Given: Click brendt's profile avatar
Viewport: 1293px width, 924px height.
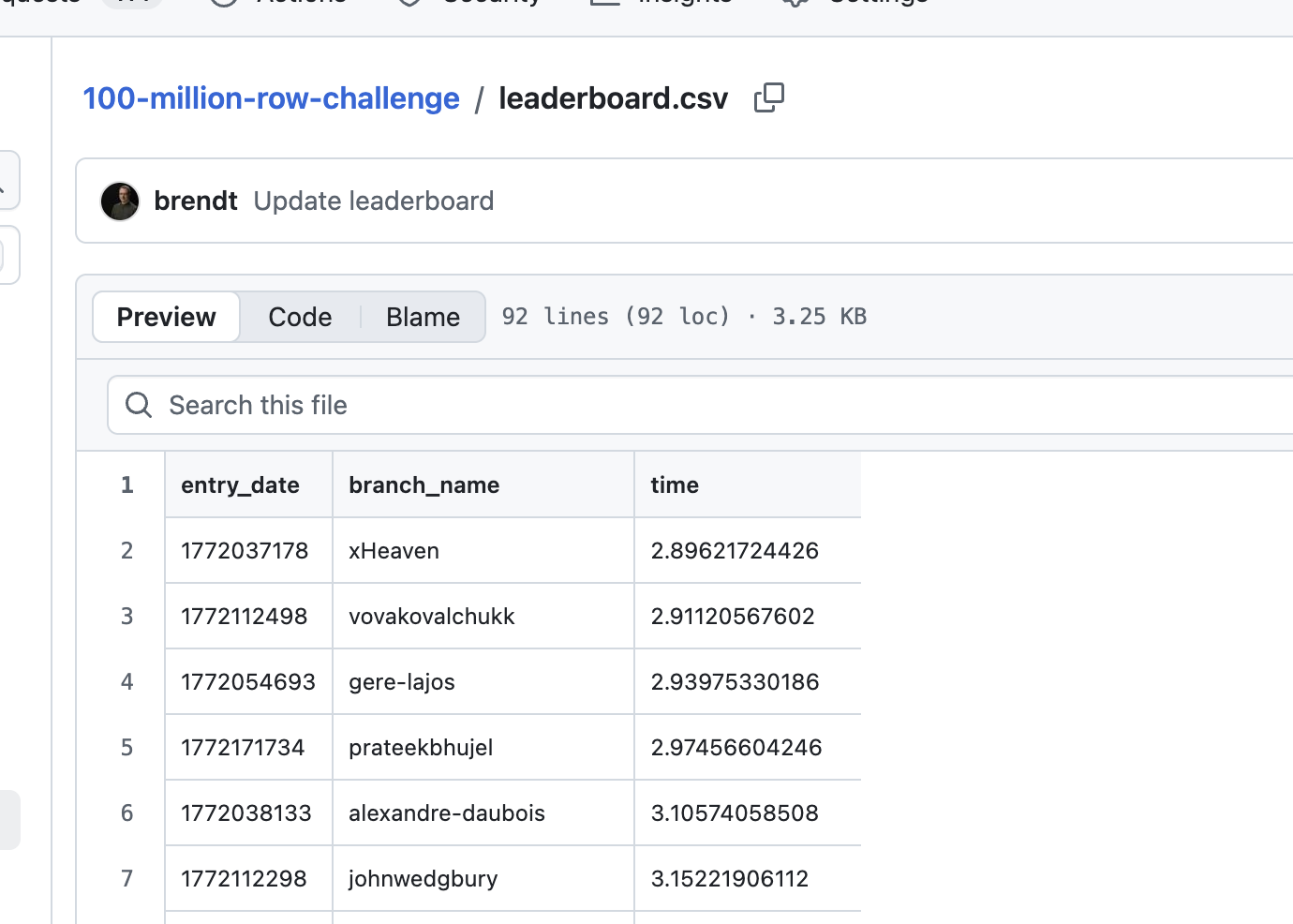Looking at the screenshot, I should point(120,201).
